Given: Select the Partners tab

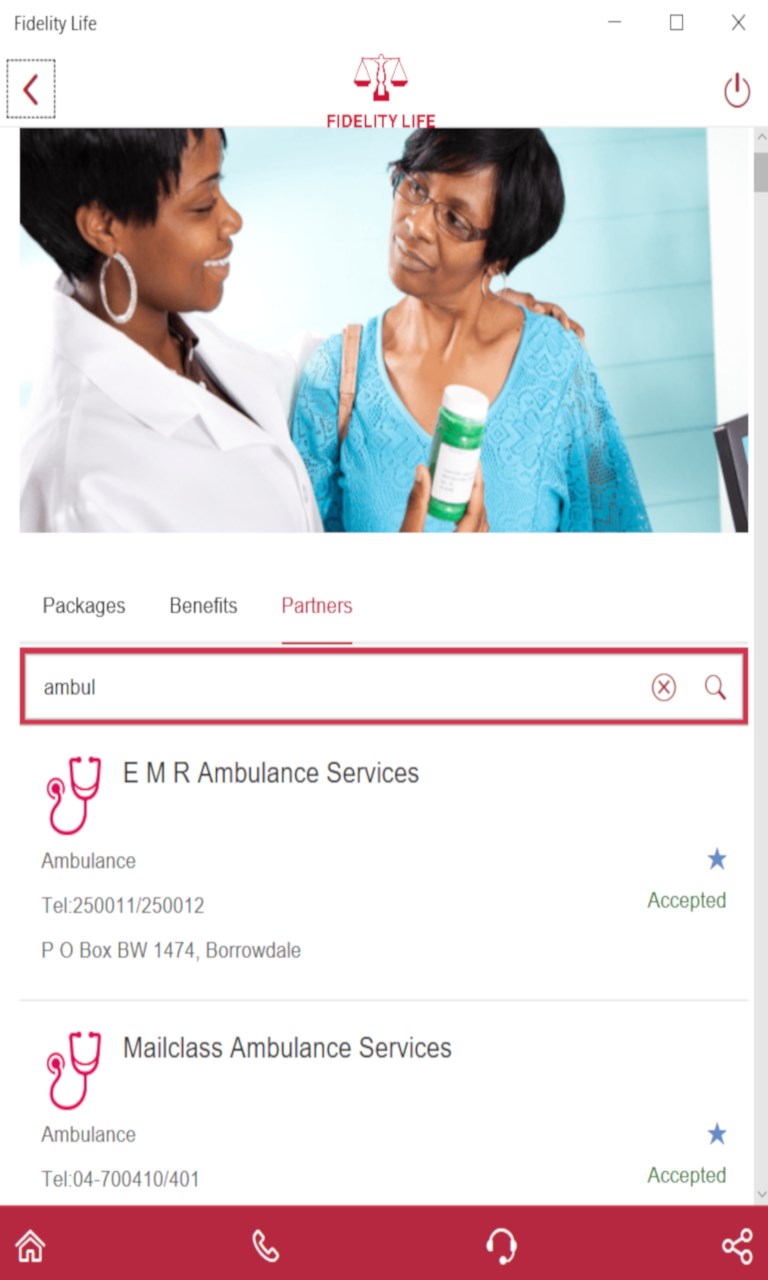Looking at the screenshot, I should pos(317,606).
